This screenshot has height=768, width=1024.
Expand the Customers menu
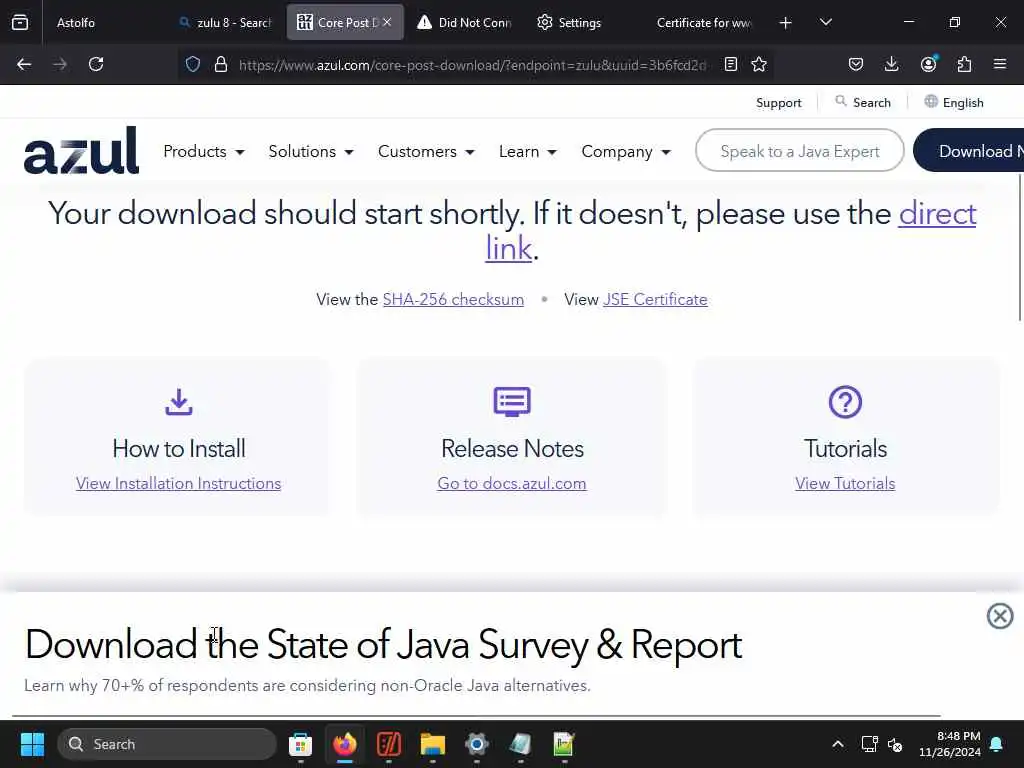coord(426,152)
